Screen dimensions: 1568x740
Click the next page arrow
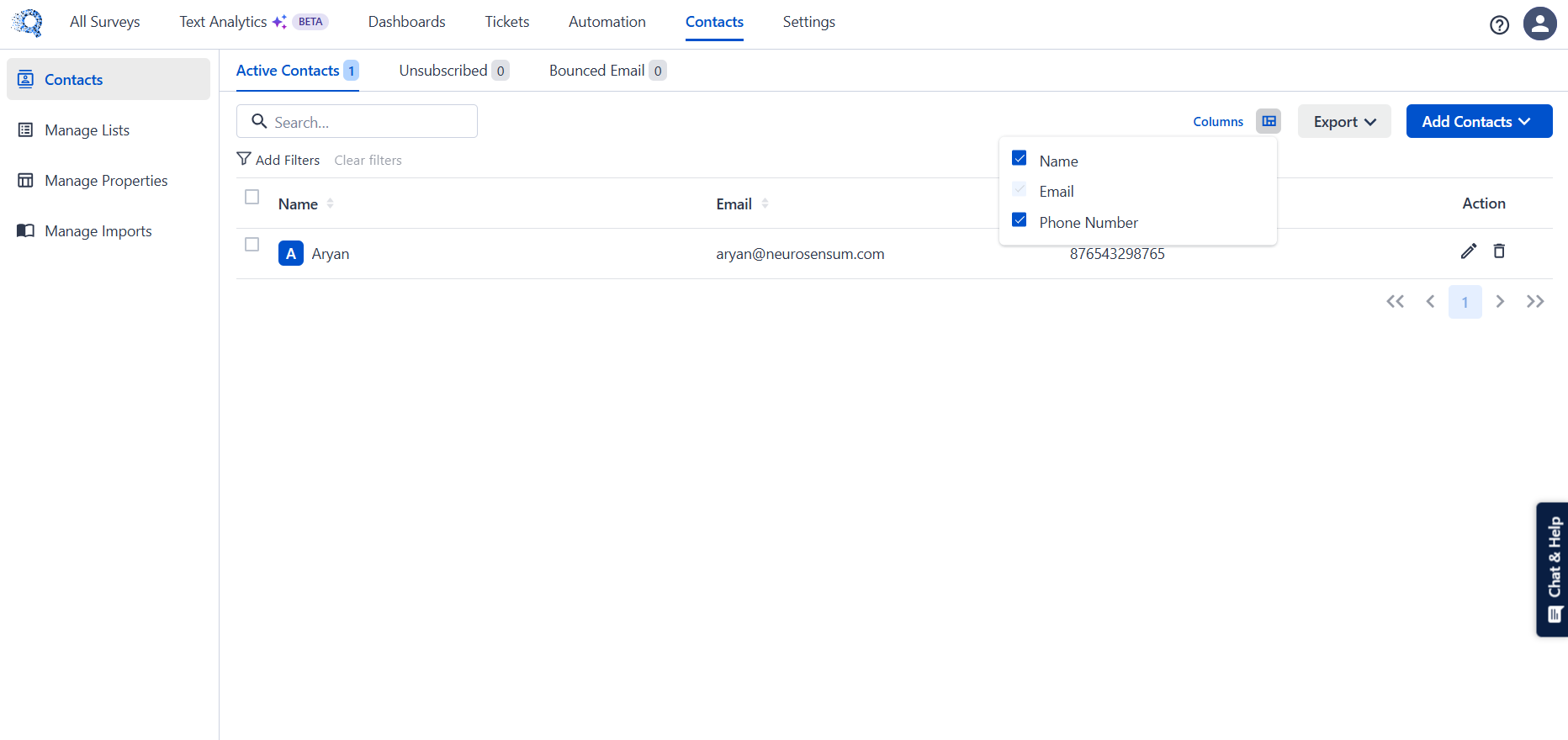[x=1500, y=302]
